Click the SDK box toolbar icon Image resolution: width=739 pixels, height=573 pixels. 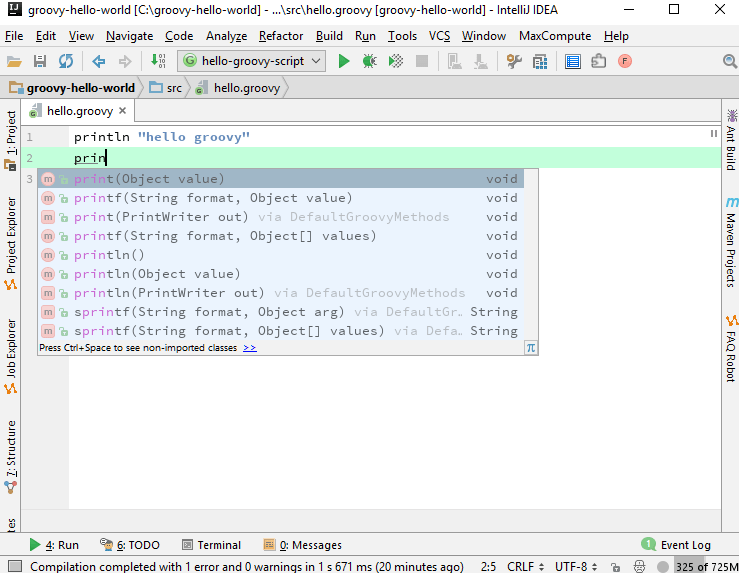(x=599, y=61)
